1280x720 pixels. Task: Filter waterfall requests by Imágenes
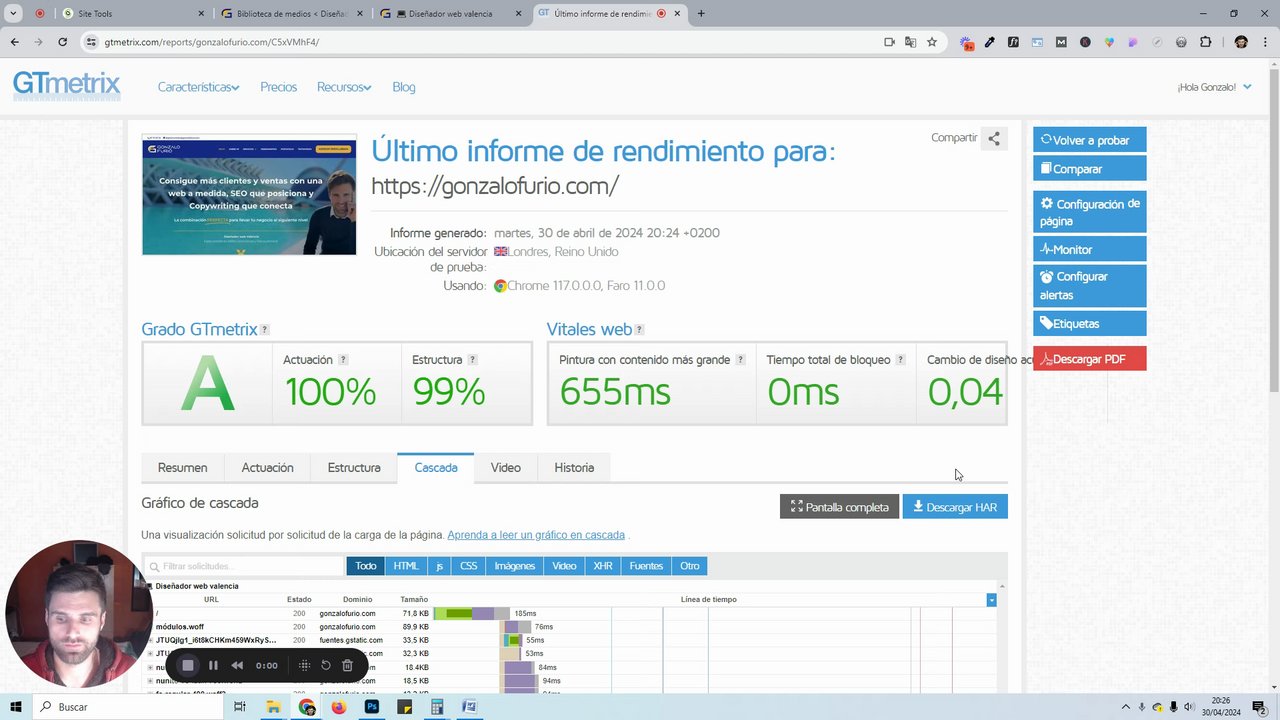(x=515, y=566)
